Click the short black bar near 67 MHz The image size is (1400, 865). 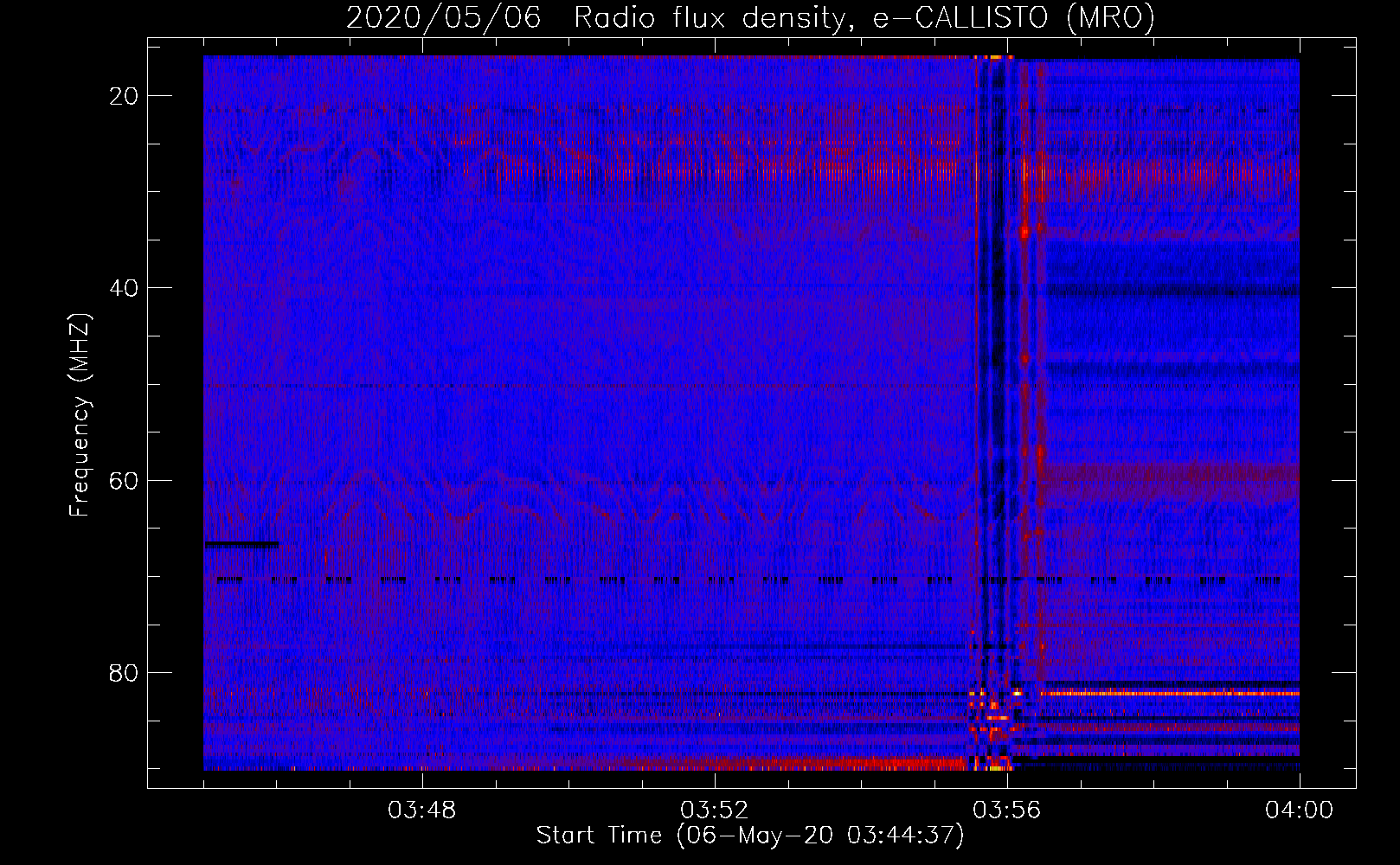(241, 544)
